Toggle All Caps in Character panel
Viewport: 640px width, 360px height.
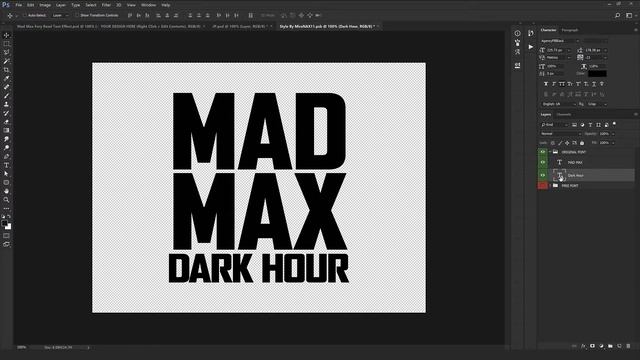562,84
